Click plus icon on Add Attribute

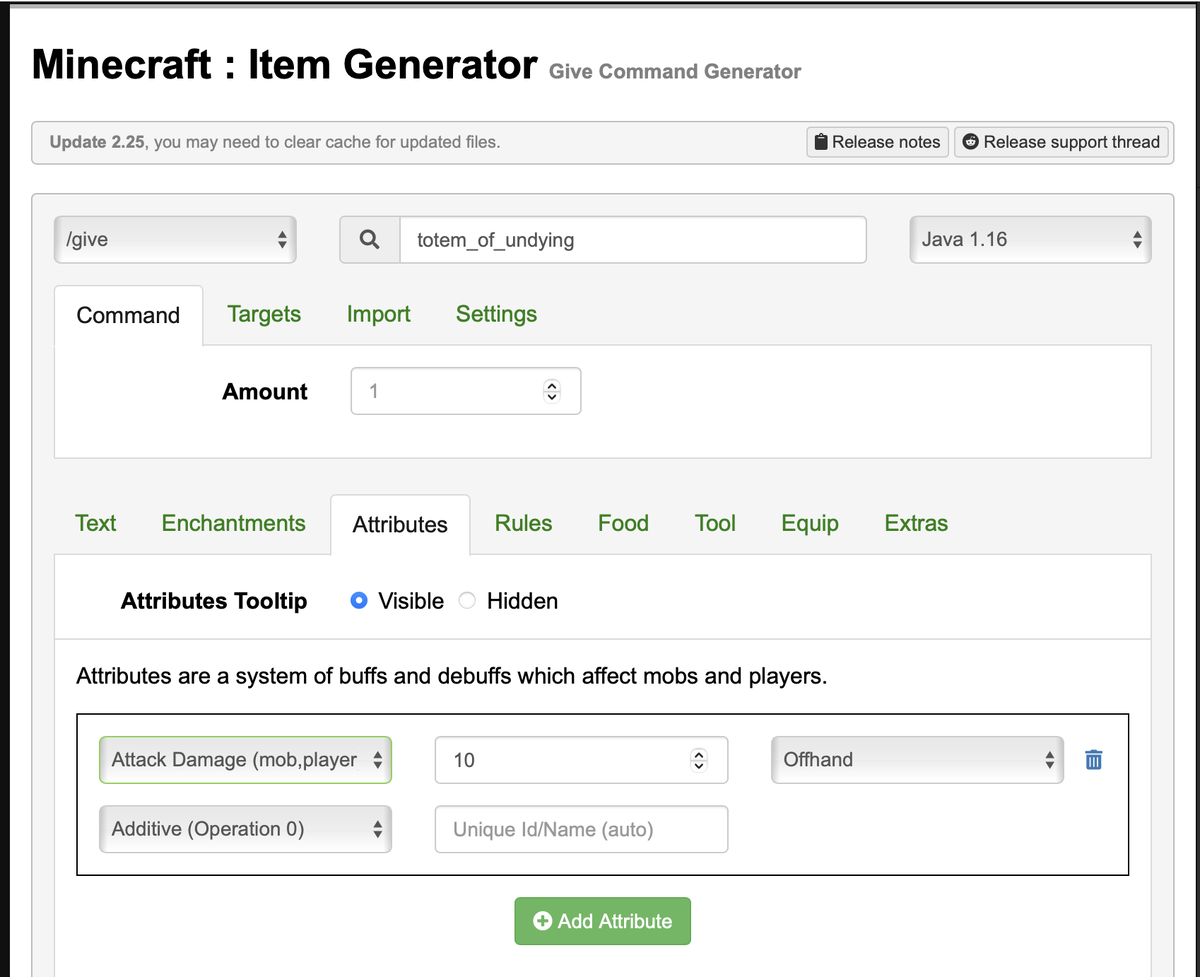tap(543, 921)
